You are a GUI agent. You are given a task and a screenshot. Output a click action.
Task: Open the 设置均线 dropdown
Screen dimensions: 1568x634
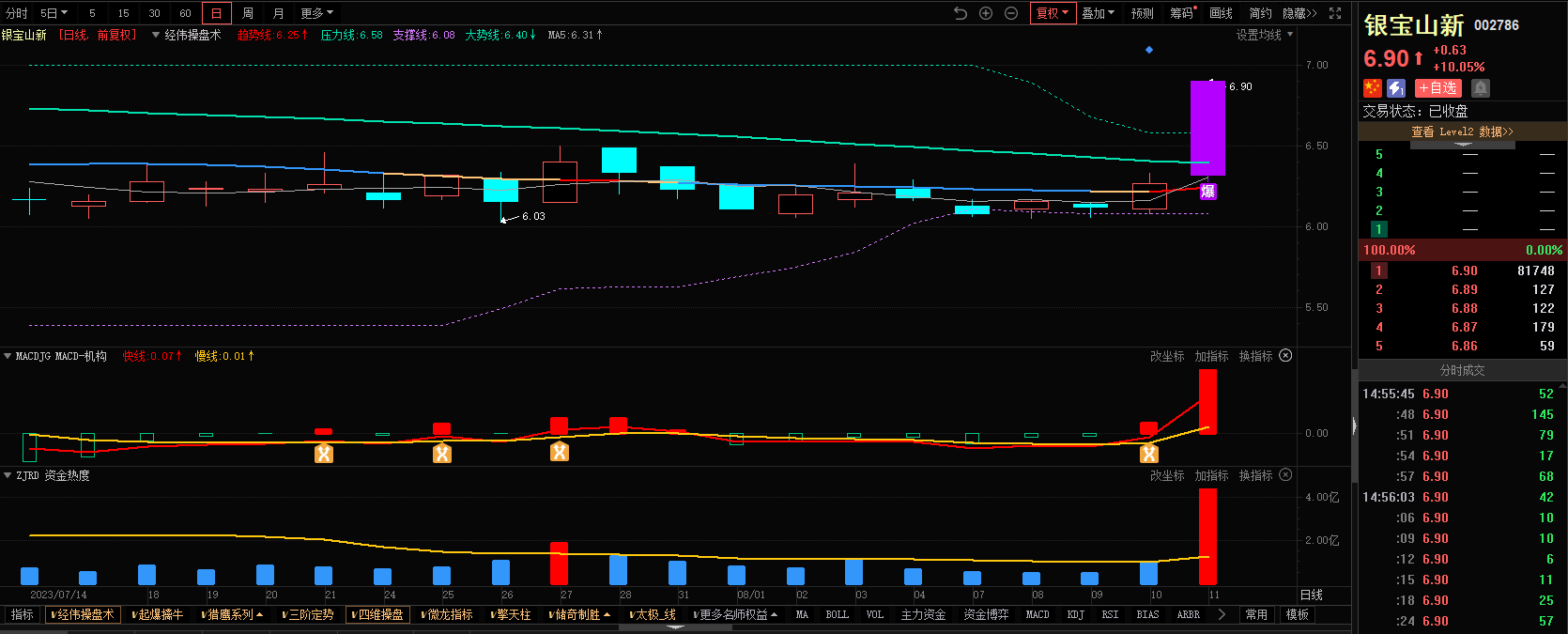tap(1264, 35)
